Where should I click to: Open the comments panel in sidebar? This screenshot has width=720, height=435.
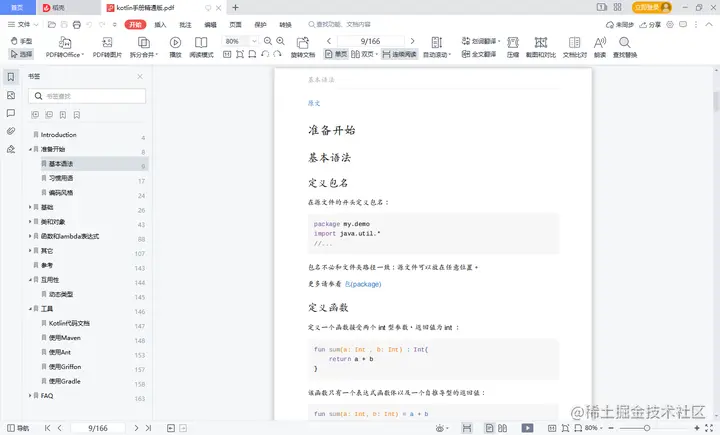coord(11,113)
